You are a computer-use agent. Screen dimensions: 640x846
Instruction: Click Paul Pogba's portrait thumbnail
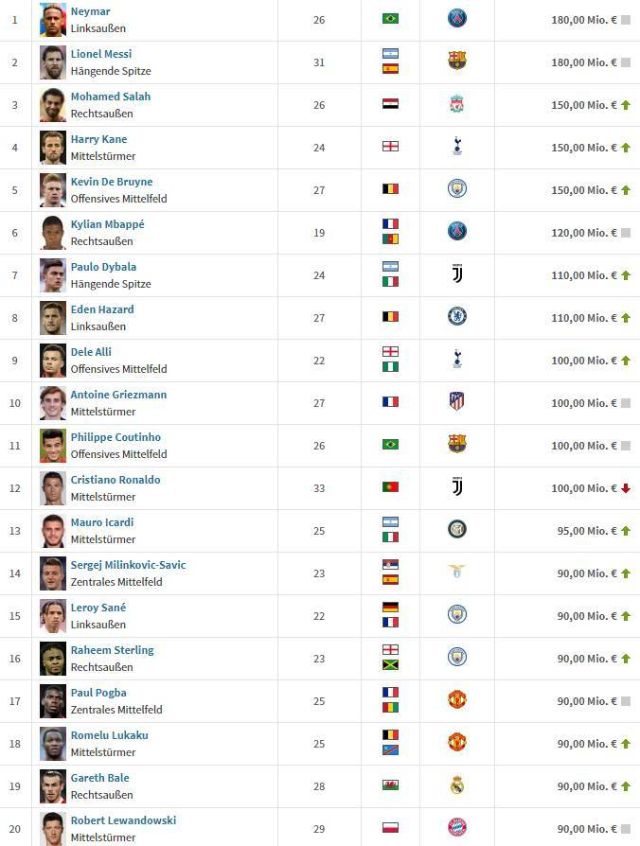pyautogui.click(x=53, y=701)
